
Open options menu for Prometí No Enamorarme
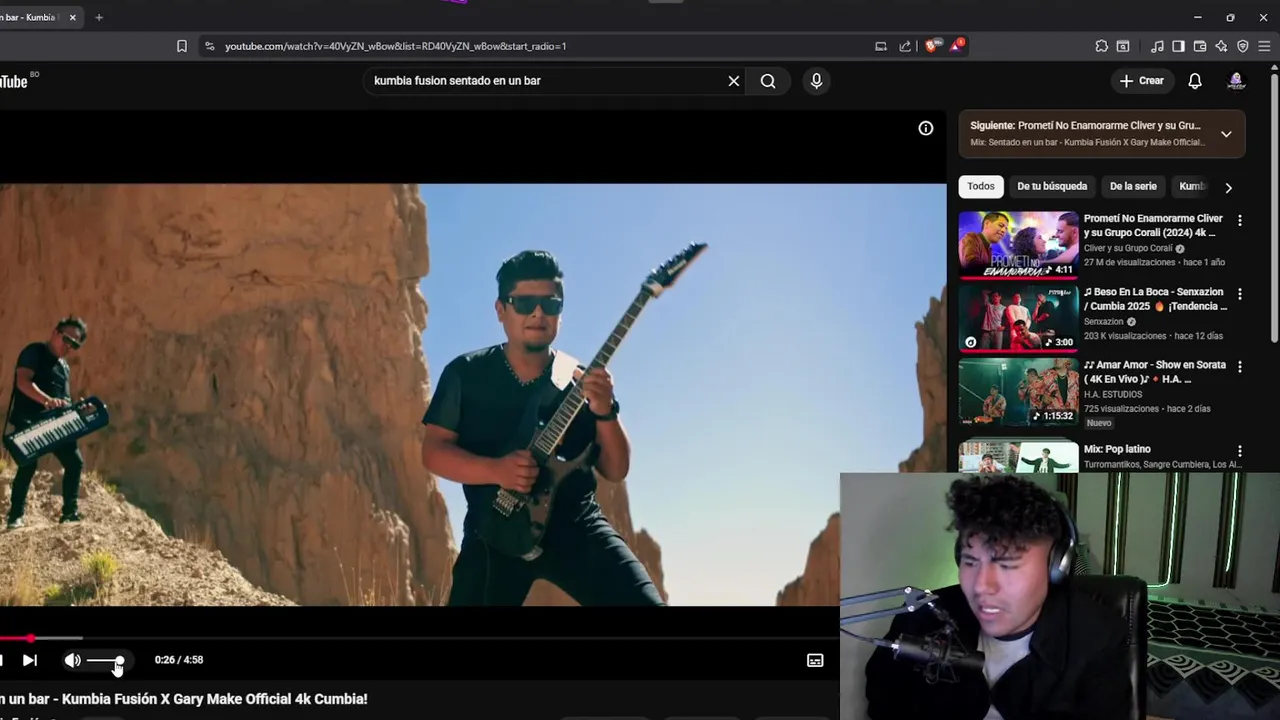pyautogui.click(x=1240, y=220)
